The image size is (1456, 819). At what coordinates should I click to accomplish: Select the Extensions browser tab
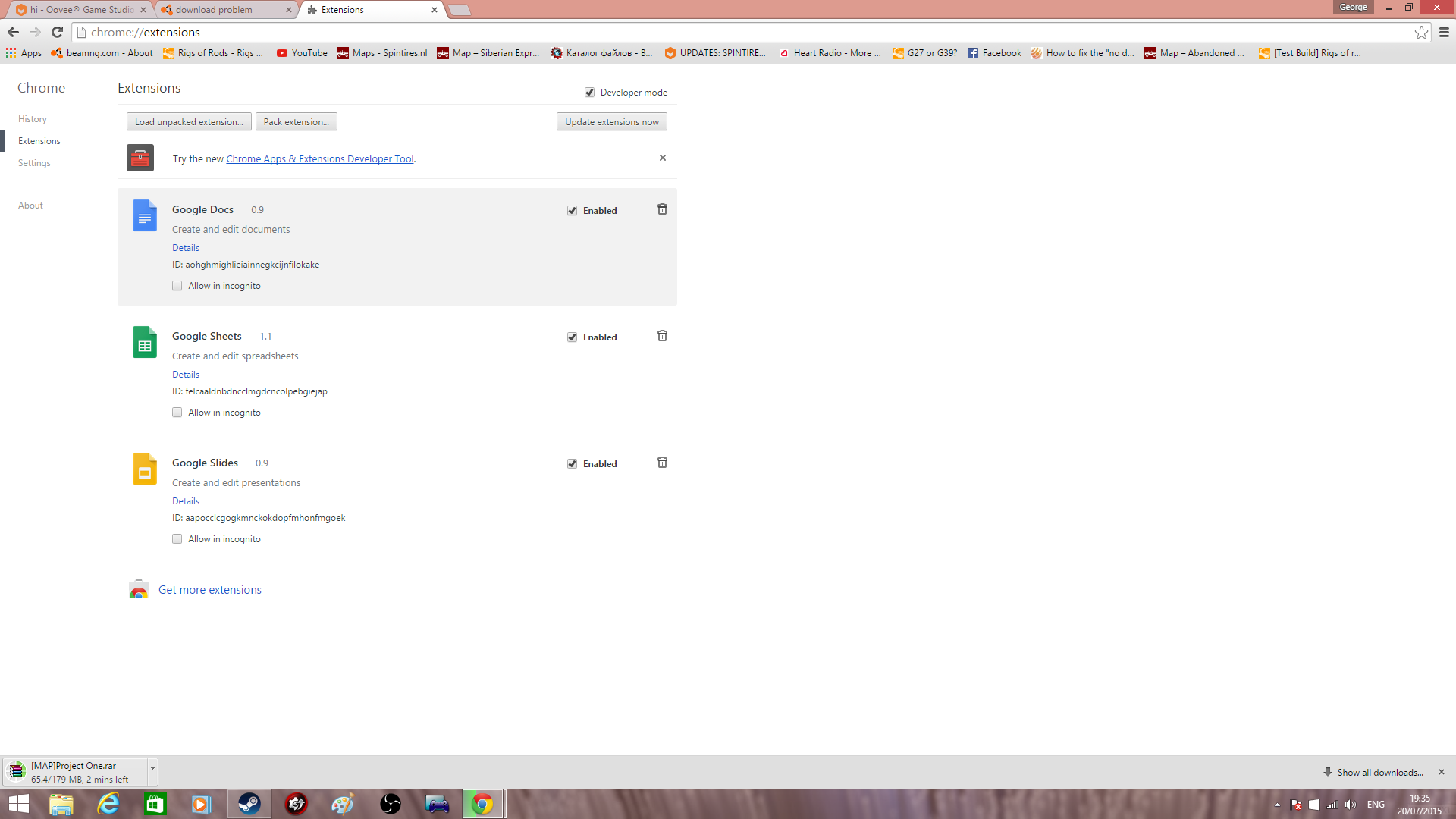(372, 10)
